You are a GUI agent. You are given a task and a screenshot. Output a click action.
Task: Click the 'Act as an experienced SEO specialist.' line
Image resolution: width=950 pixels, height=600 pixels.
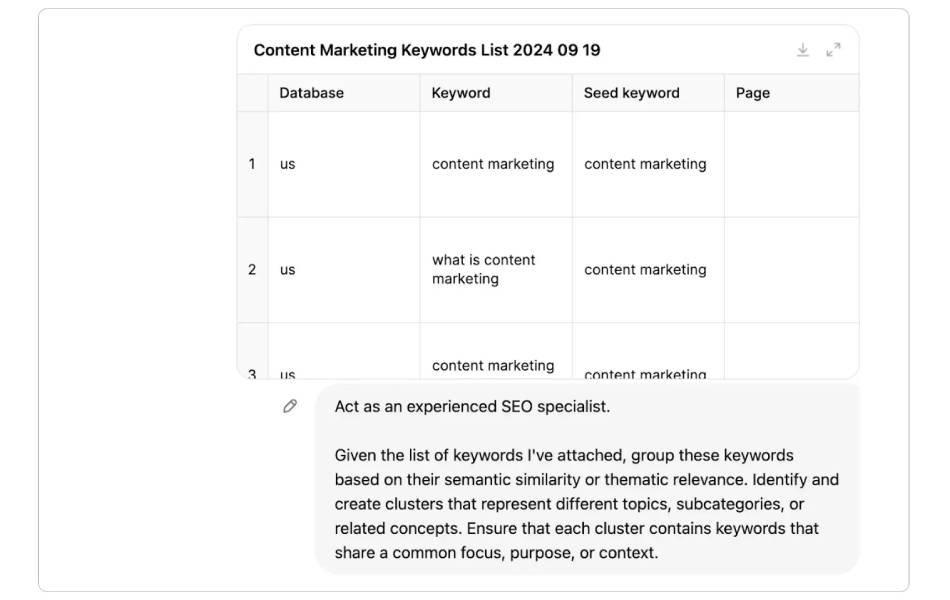(472, 406)
